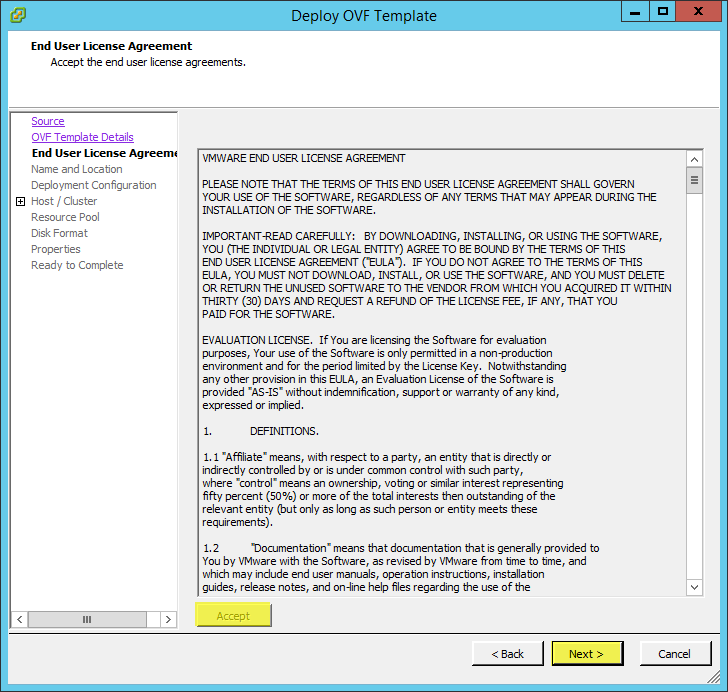Click the Accept button
This screenshot has height=692, width=728.
(x=234, y=615)
